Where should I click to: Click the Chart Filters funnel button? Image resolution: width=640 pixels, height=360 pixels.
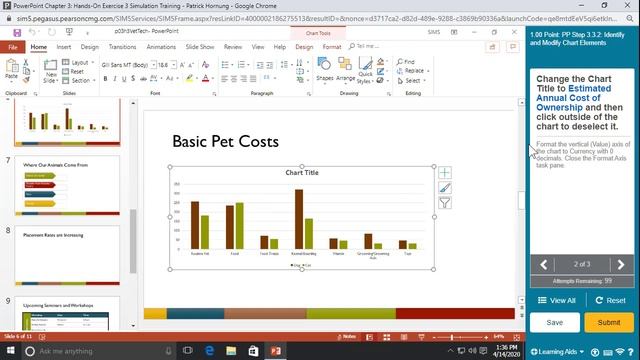(445, 203)
